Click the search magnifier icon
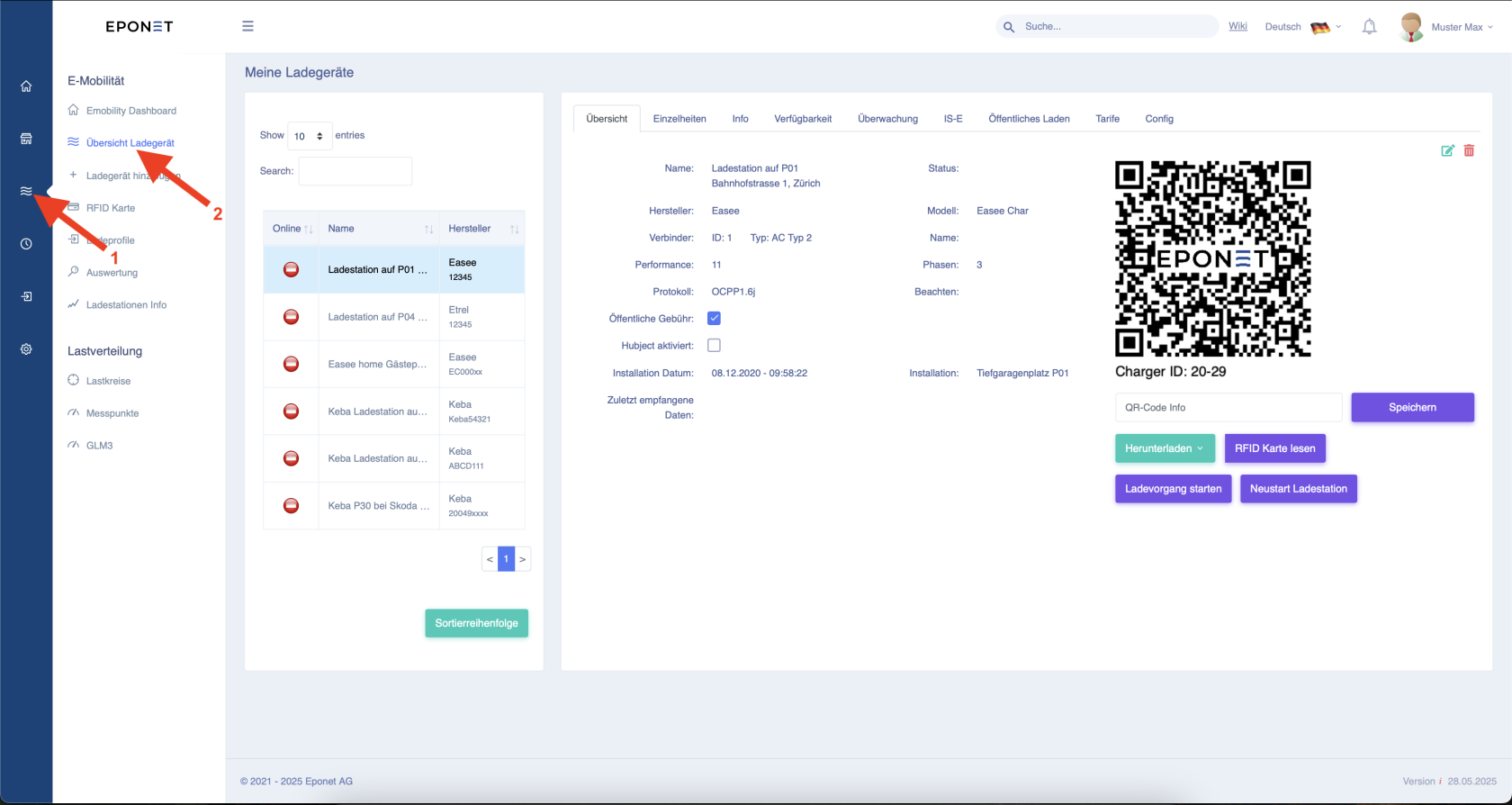This screenshot has height=805, width=1512. coord(1009,27)
